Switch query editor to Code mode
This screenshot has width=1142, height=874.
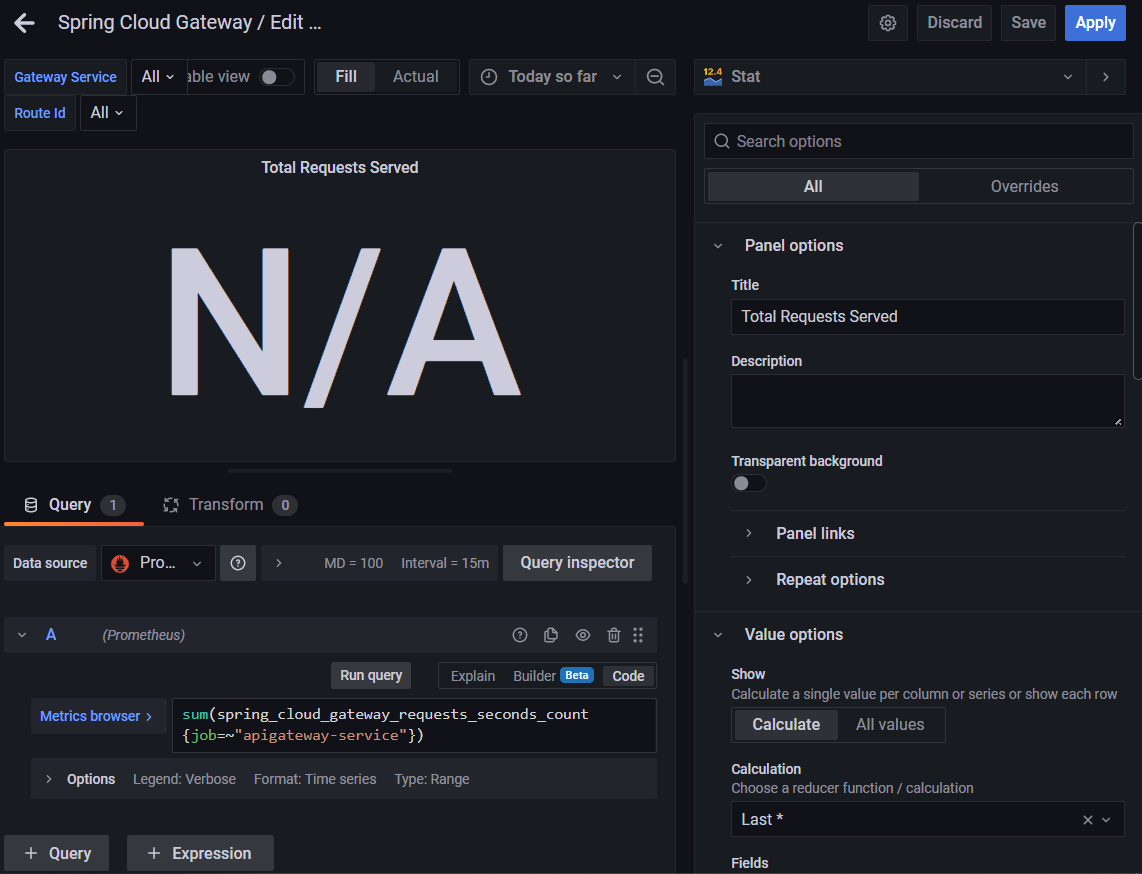(x=629, y=676)
